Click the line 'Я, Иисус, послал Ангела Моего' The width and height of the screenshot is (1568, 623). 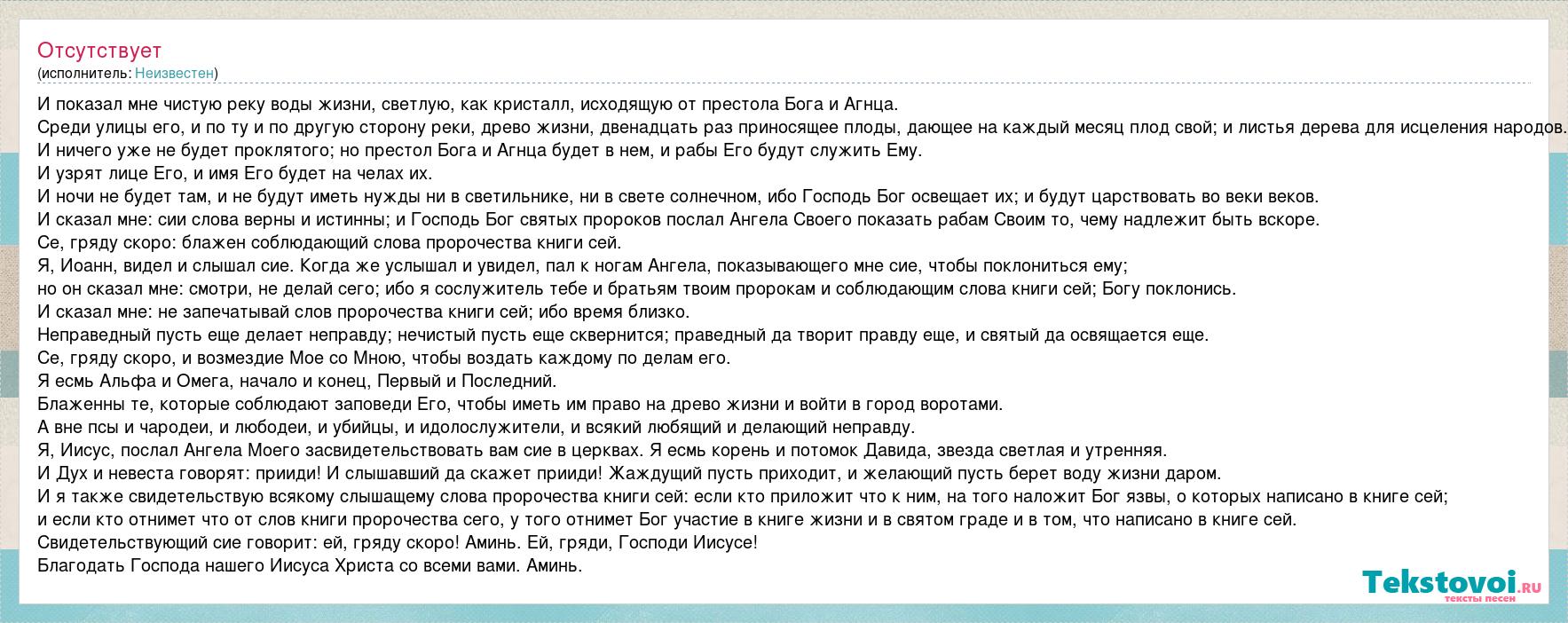[x=603, y=450]
